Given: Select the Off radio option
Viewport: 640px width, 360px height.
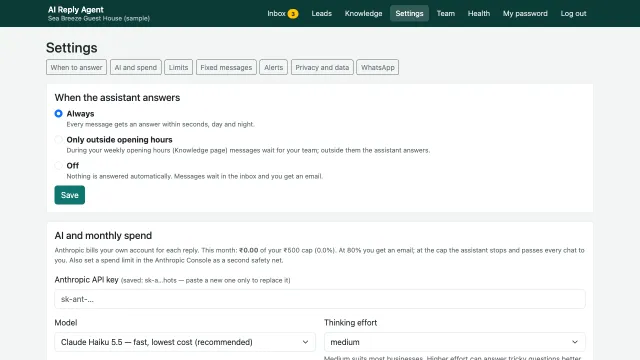Looking at the screenshot, I should 58,166.
